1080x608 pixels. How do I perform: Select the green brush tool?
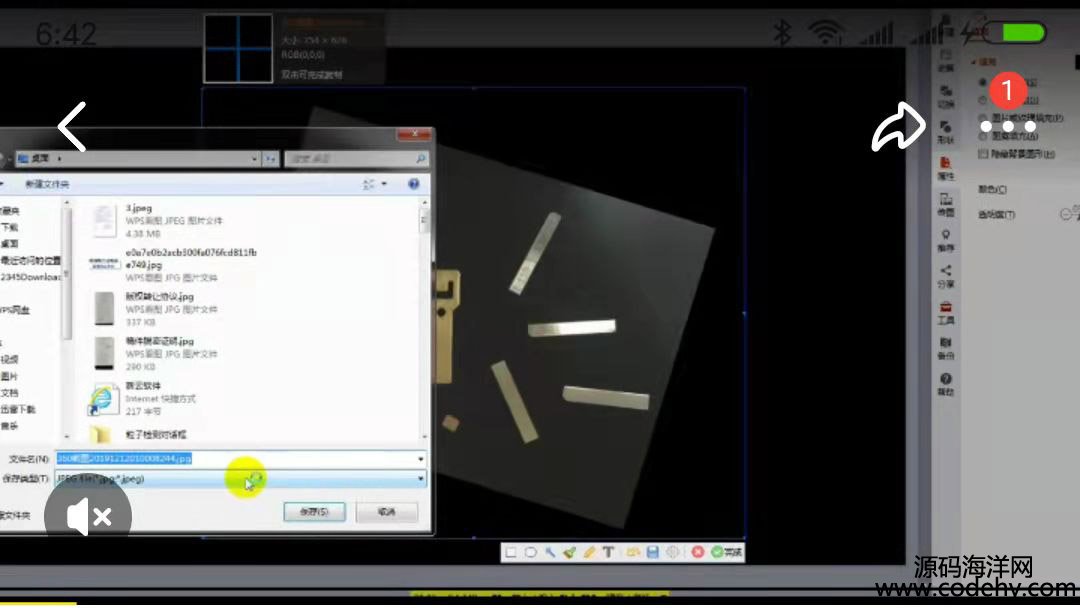click(570, 552)
